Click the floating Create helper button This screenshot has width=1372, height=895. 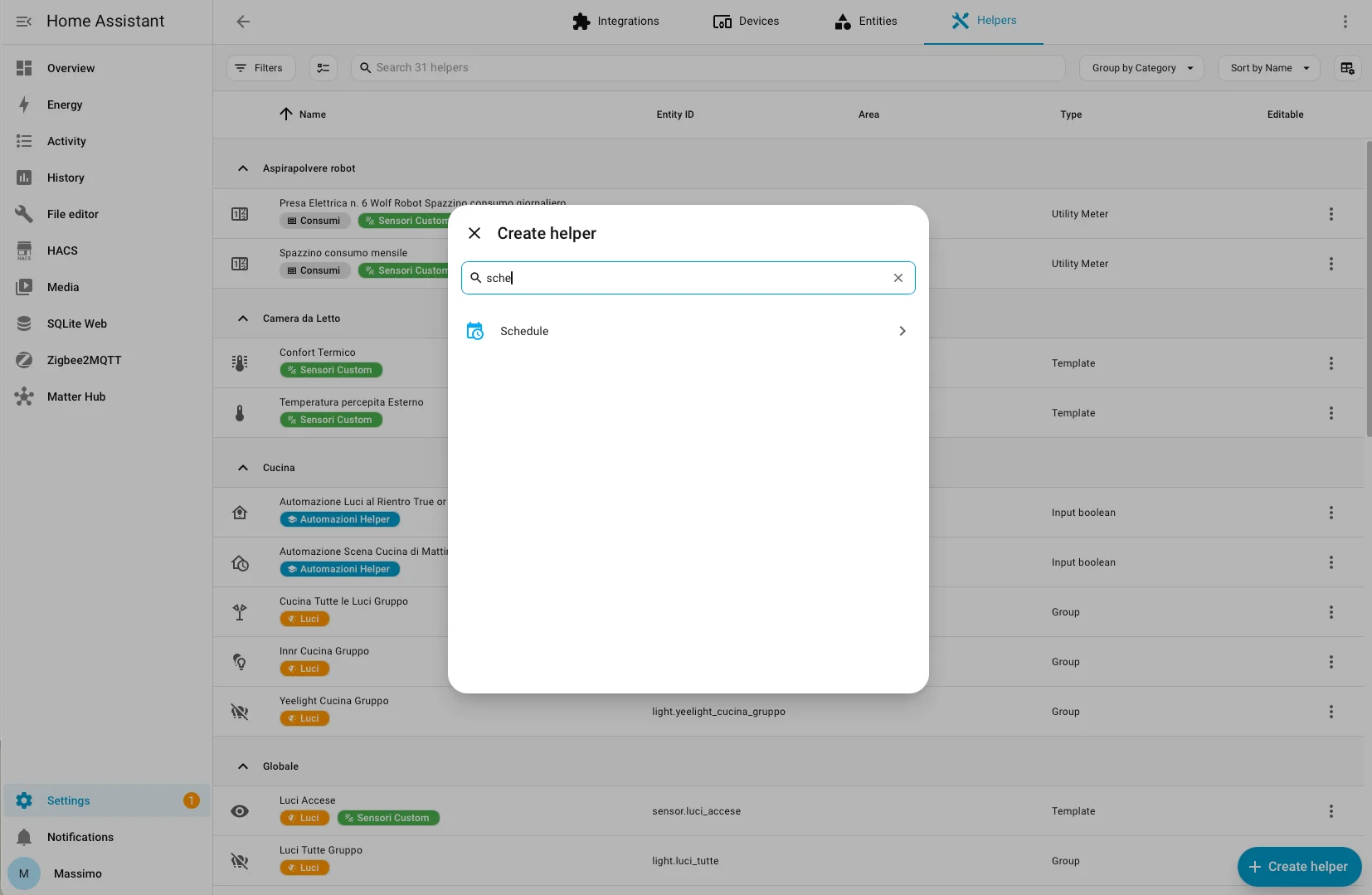pyautogui.click(x=1299, y=867)
